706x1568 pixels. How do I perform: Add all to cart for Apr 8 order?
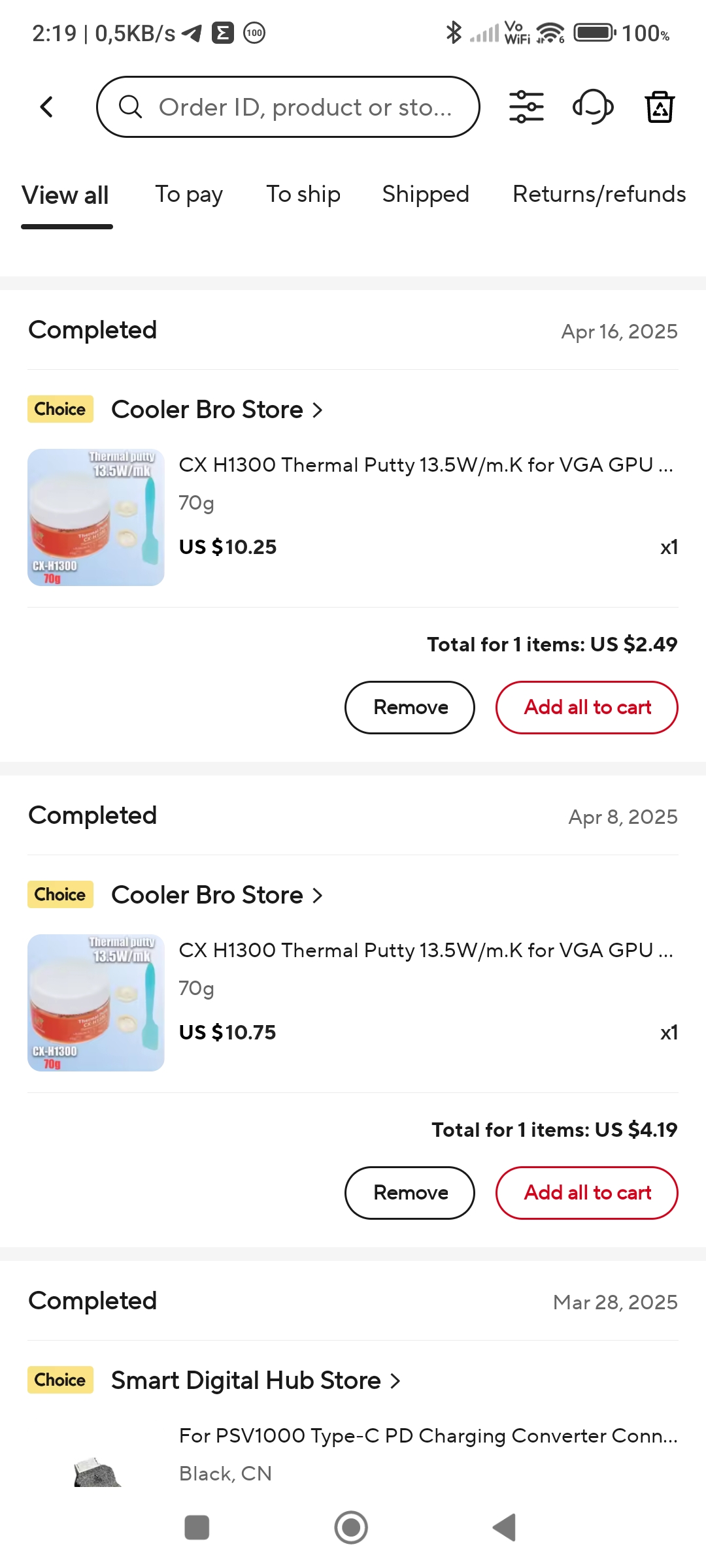pyautogui.click(x=586, y=1193)
